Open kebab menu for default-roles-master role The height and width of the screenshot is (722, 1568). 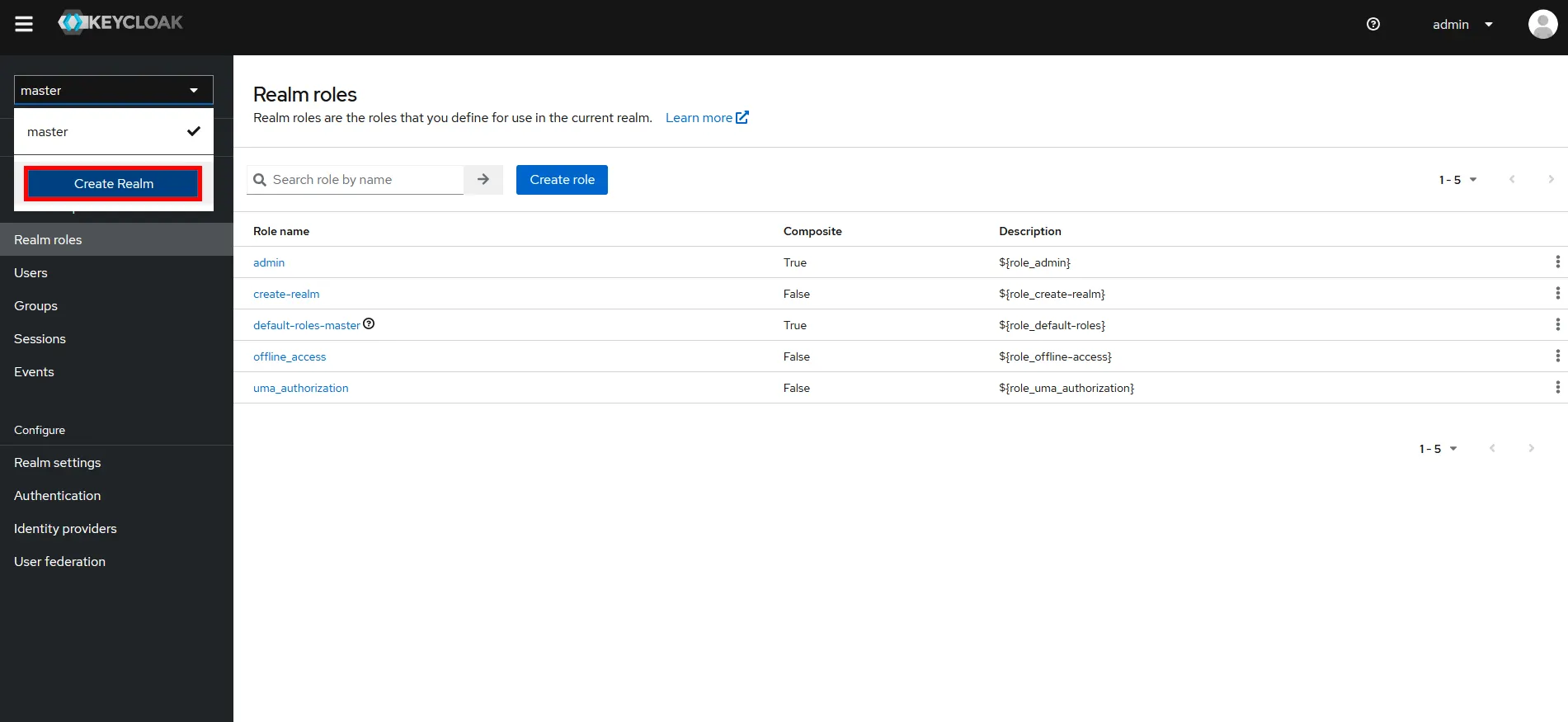(1557, 324)
